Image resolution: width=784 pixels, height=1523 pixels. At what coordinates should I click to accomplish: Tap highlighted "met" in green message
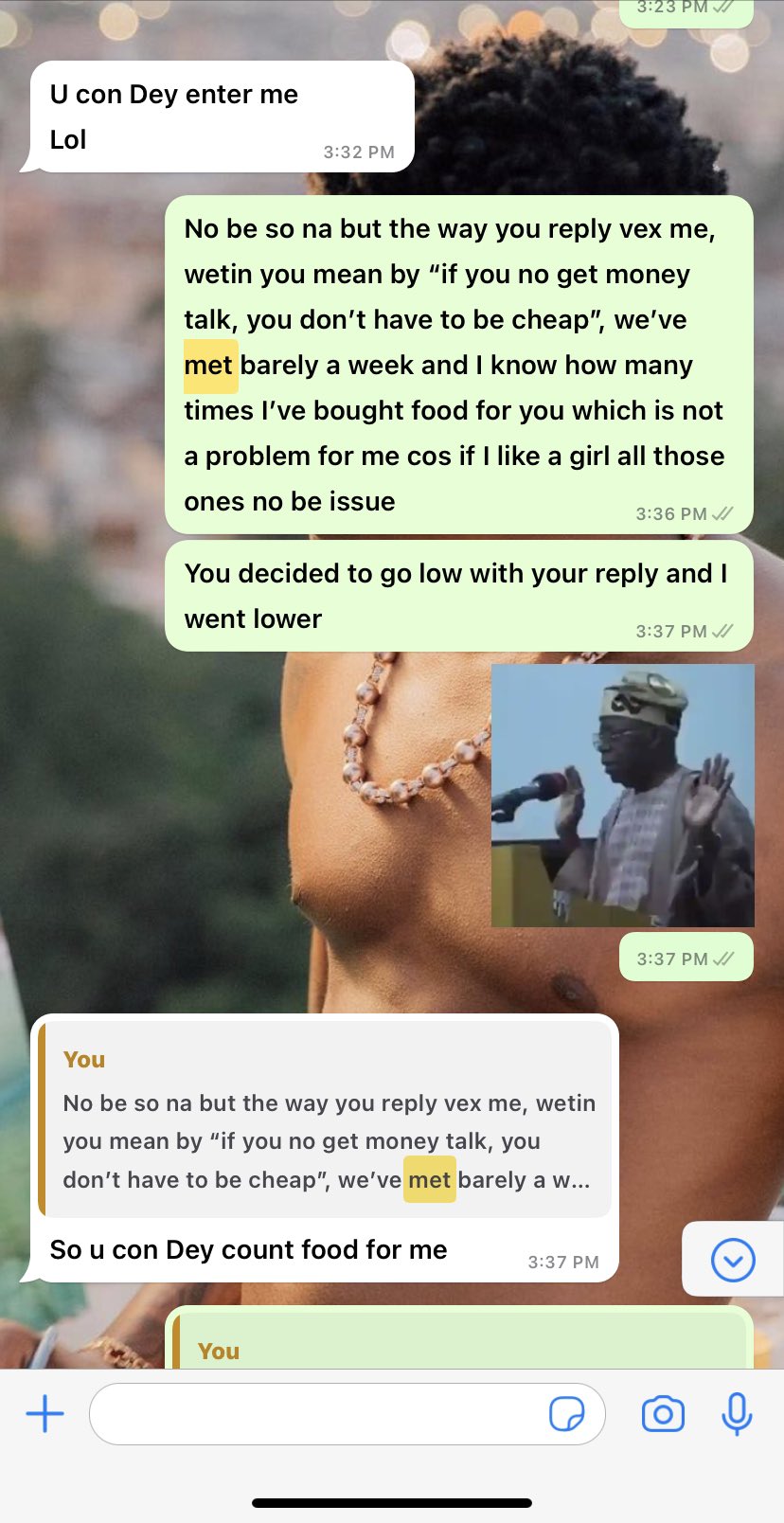210,366
